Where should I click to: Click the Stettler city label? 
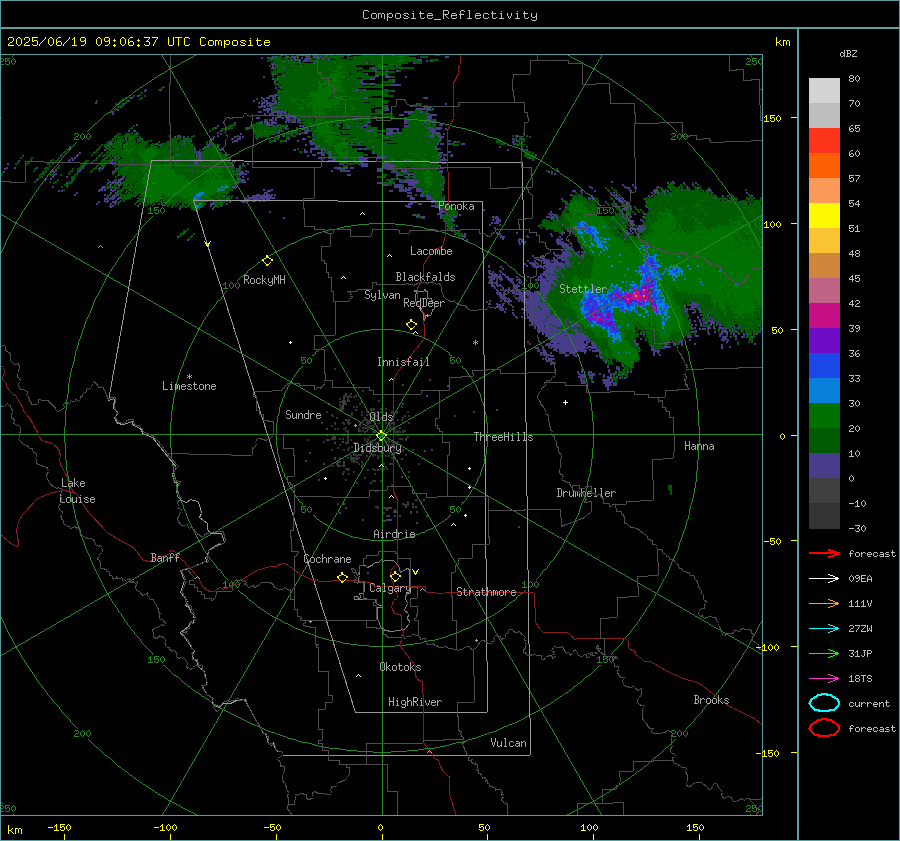[583, 289]
